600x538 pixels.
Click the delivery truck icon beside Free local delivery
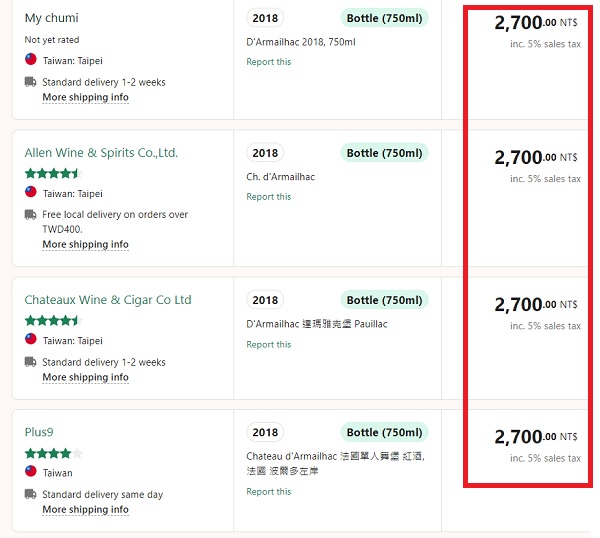[31, 214]
